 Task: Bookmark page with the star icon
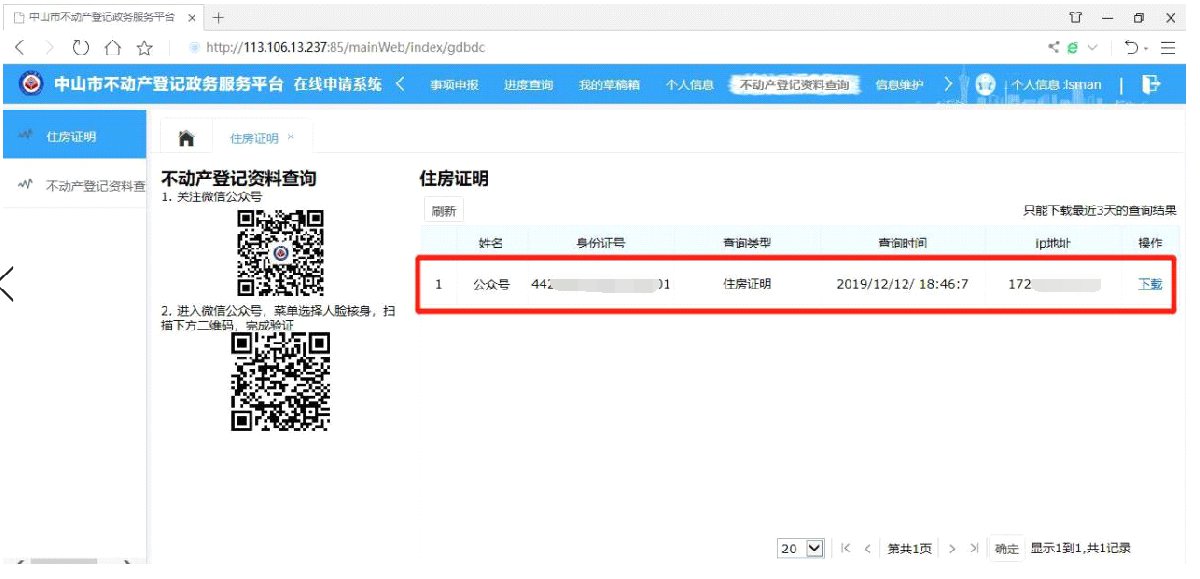tap(145, 48)
